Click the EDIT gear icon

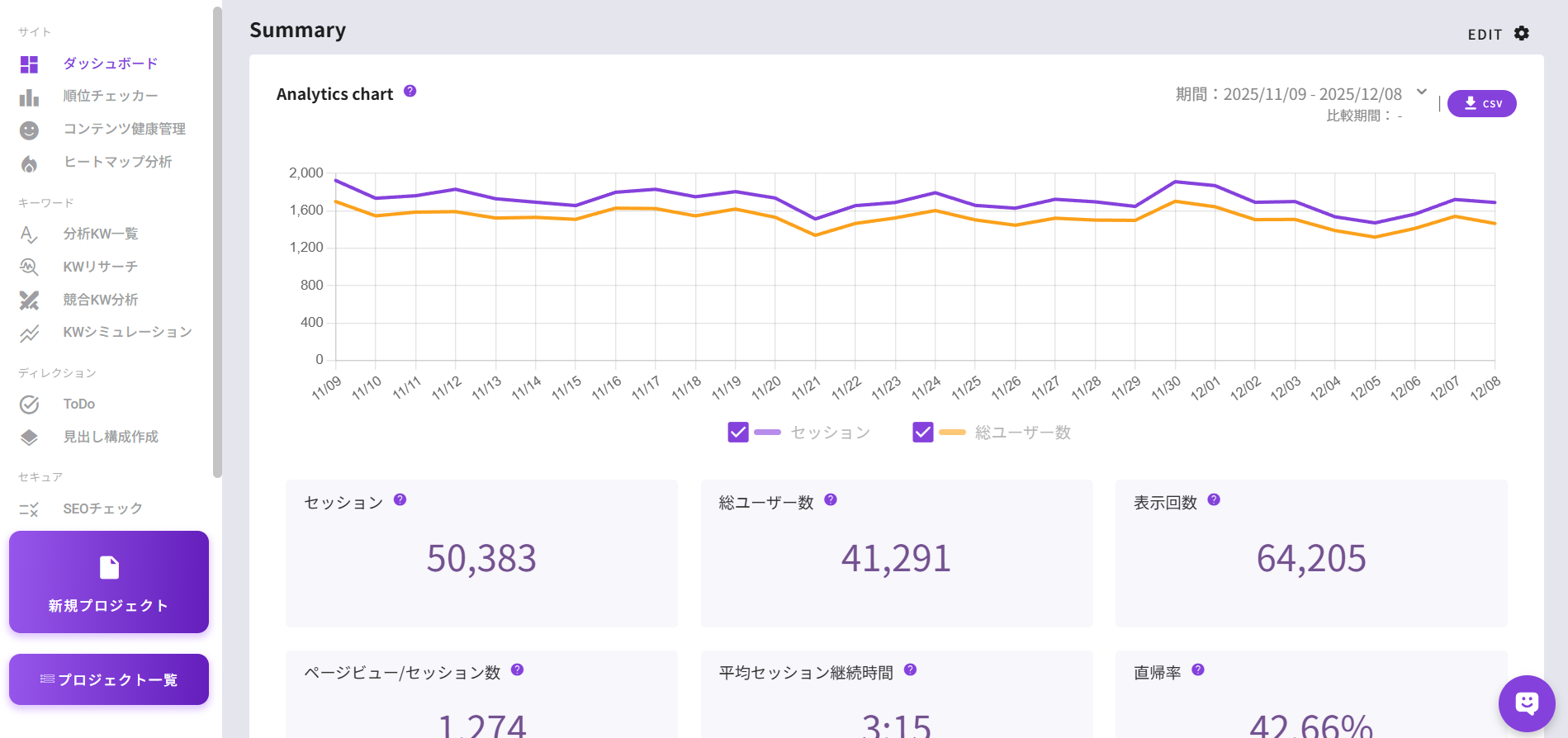(x=1522, y=33)
